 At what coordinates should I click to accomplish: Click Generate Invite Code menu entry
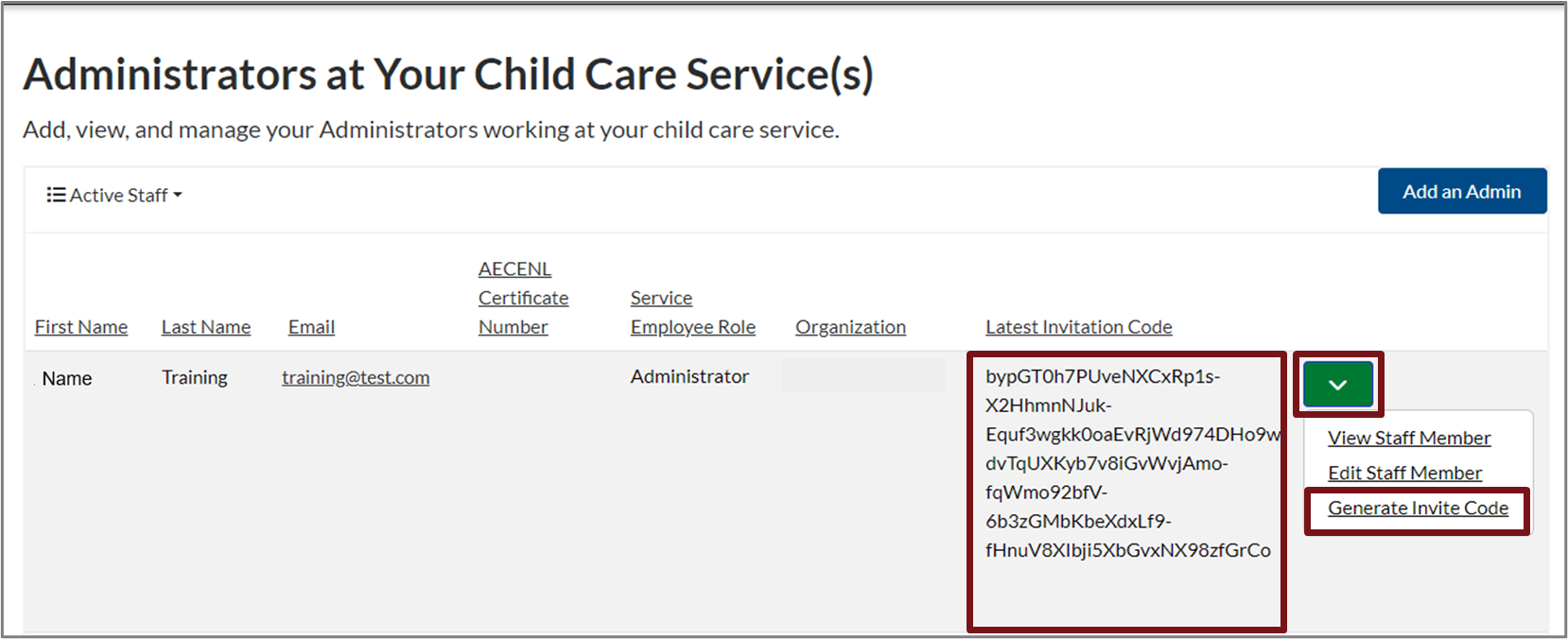1417,509
